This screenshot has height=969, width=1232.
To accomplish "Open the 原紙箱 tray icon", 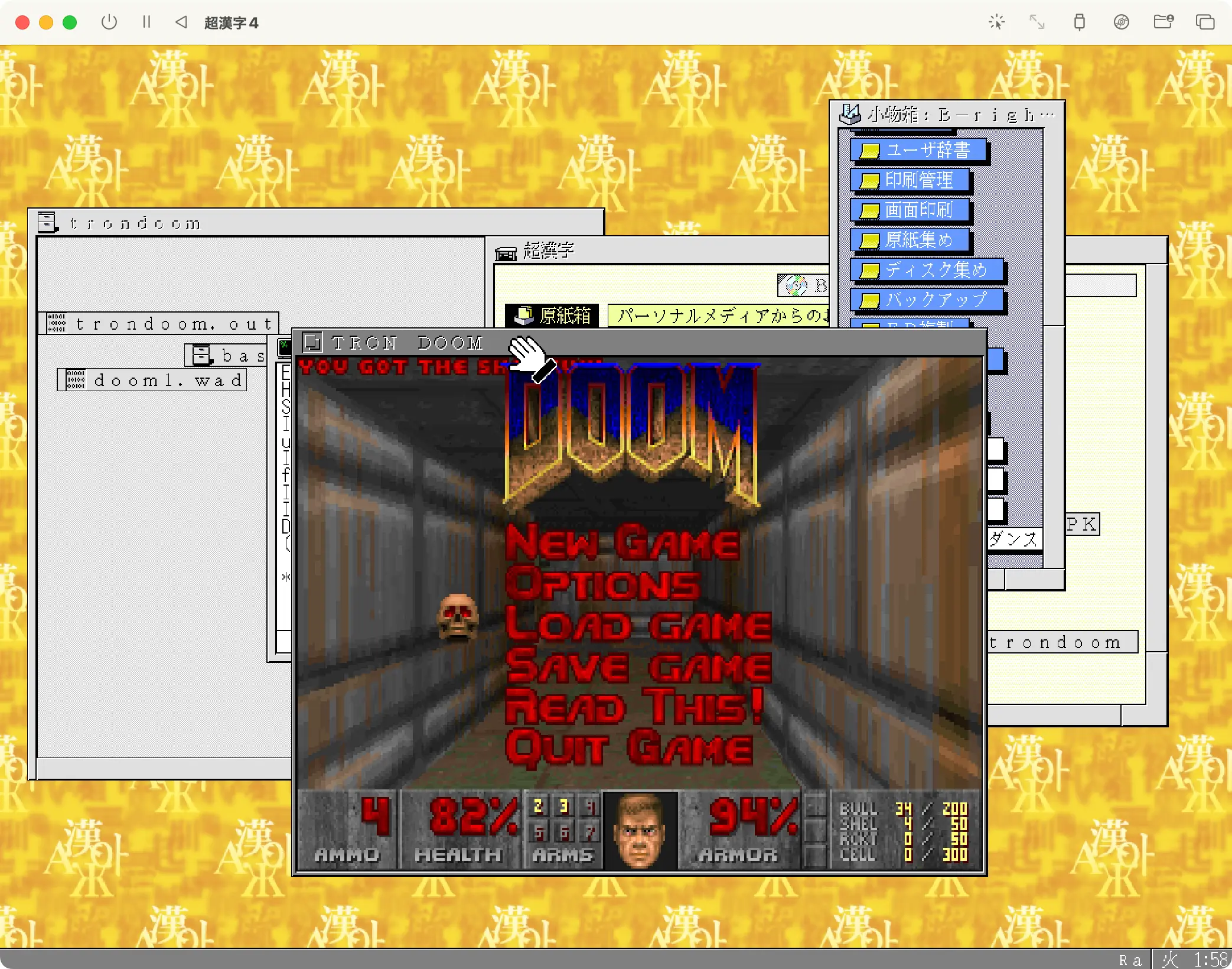I will pos(523,316).
